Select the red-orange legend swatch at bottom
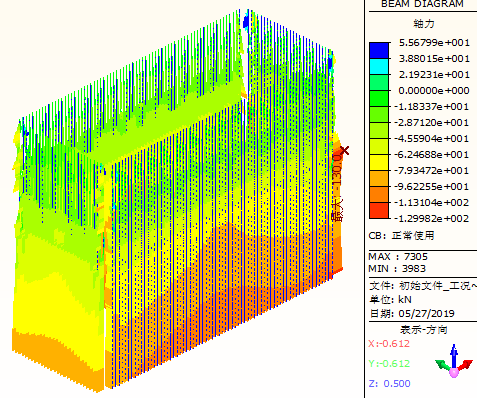Screen dimensions: 477x398 [x=379, y=210]
